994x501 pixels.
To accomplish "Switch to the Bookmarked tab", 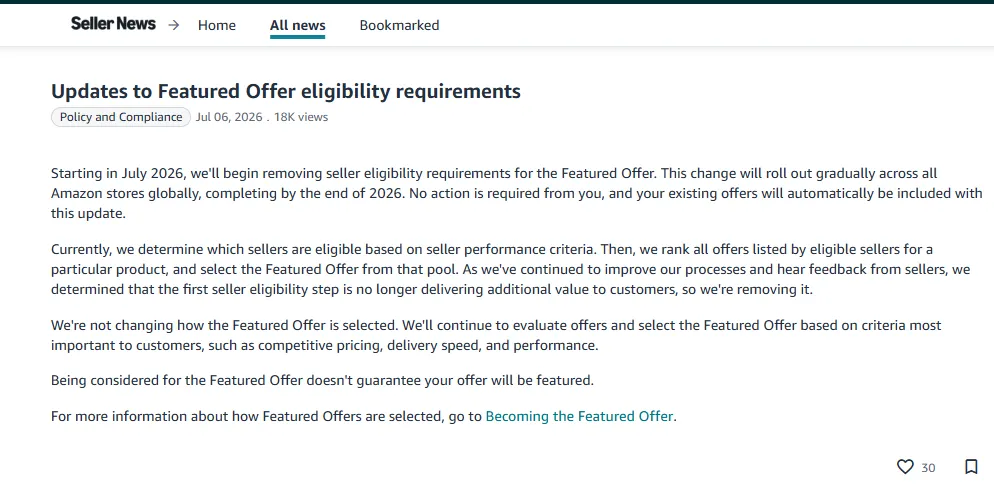I will tap(399, 25).
